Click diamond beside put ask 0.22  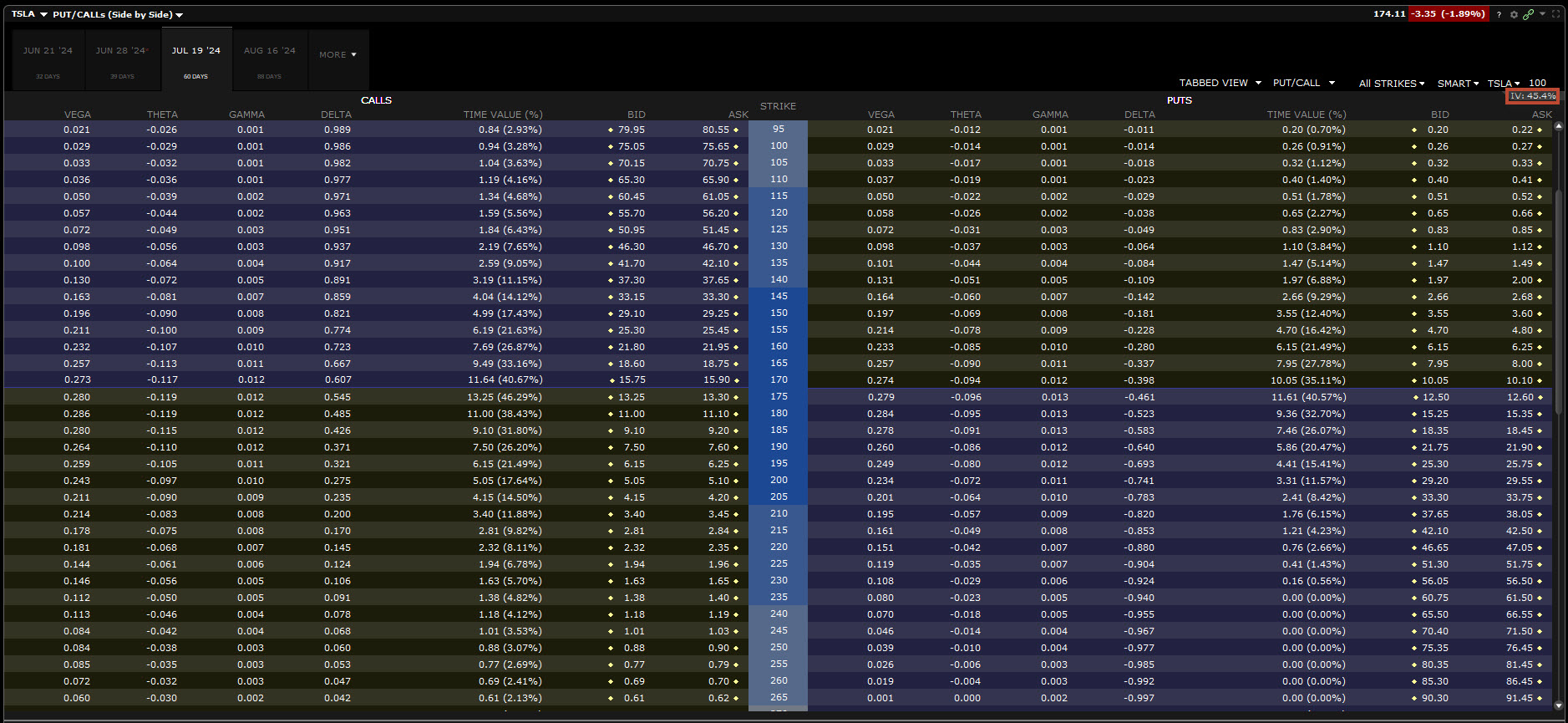pyautogui.click(x=1540, y=130)
